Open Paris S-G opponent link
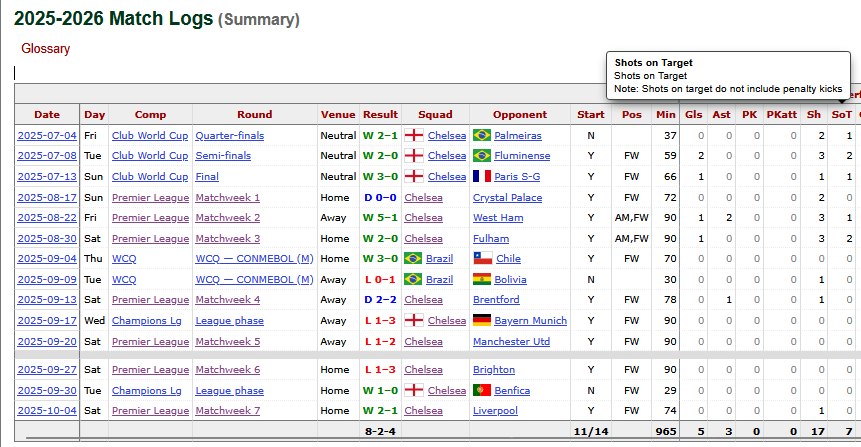The height and width of the screenshot is (447, 861). 517,177
